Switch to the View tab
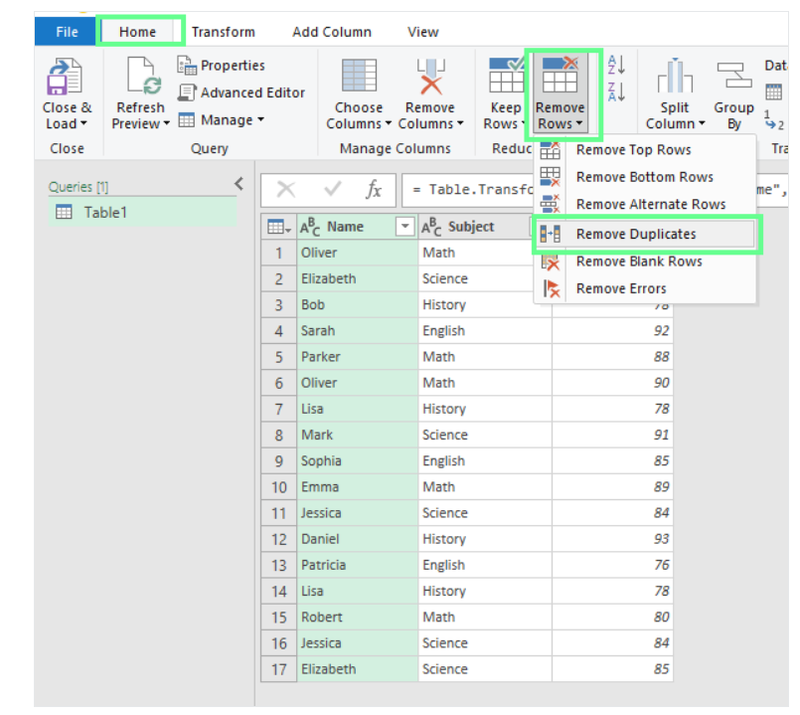Image resolution: width=800 pixels, height=715 pixels. pyautogui.click(x=423, y=32)
